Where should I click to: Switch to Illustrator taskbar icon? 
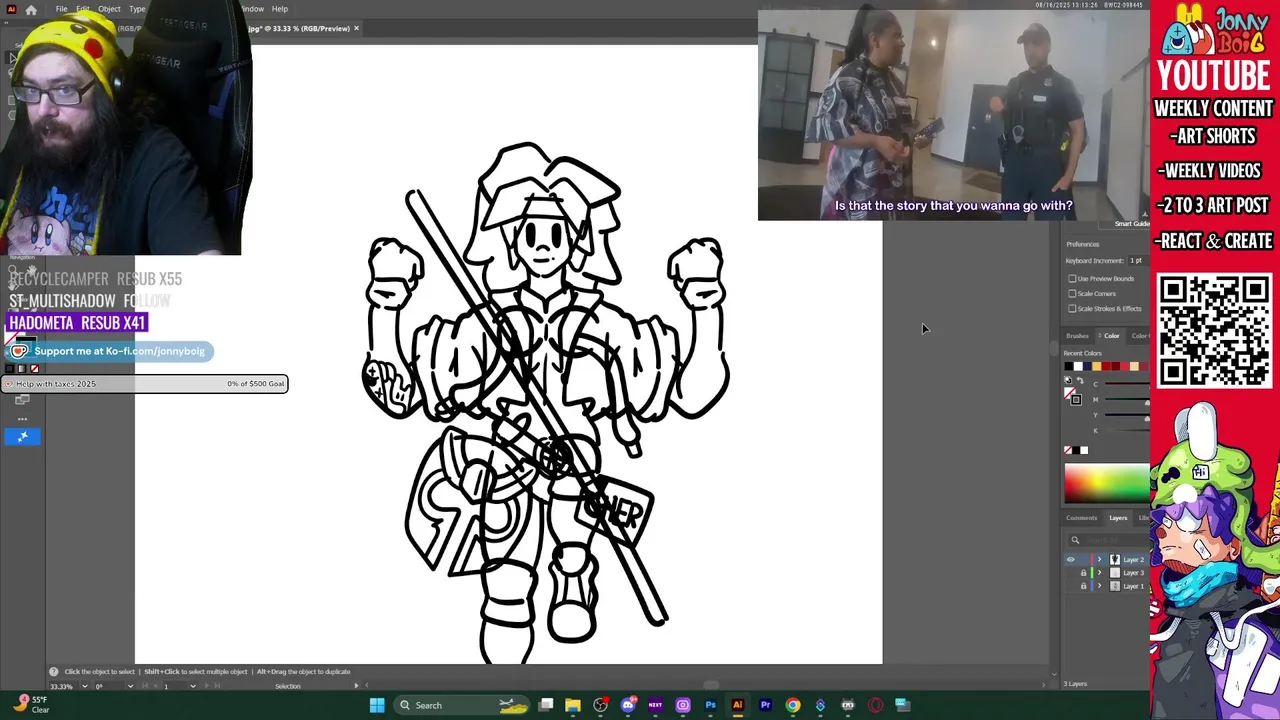tap(738, 705)
